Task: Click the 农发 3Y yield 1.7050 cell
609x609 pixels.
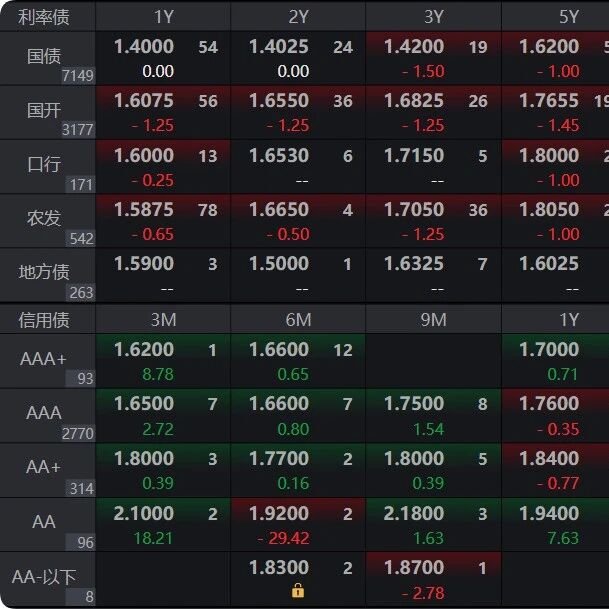Action: [414, 210]
